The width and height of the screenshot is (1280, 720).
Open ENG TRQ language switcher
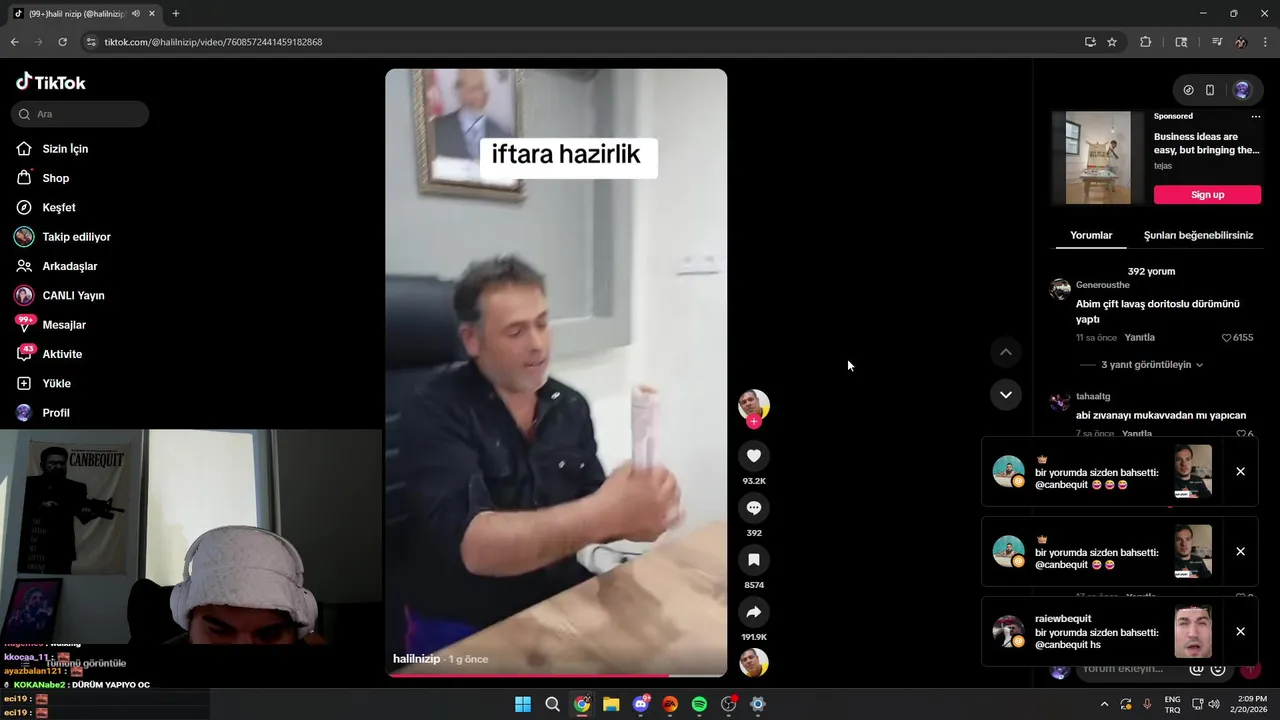(1172, 704)
